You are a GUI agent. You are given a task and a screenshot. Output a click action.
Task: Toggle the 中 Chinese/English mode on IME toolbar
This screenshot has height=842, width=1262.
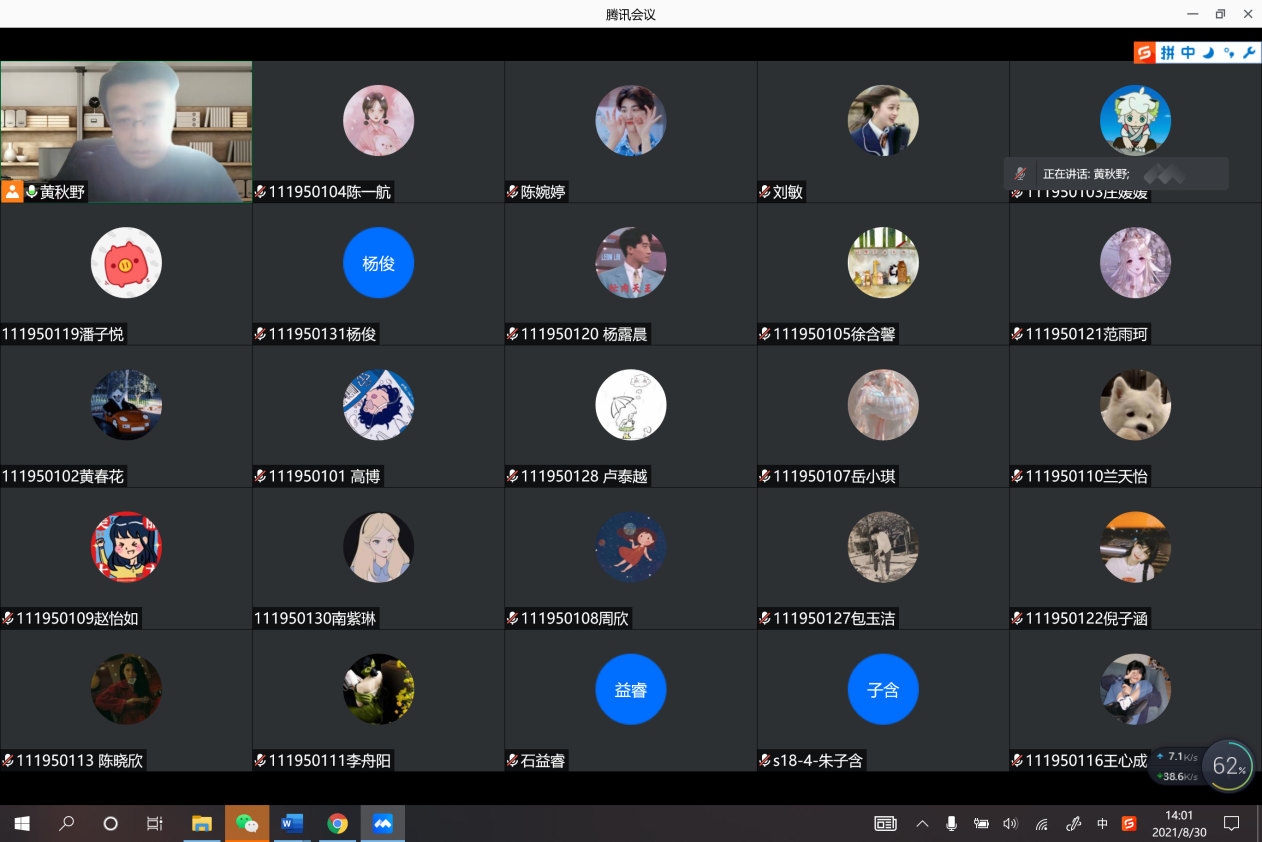(x=1188, y=53)
